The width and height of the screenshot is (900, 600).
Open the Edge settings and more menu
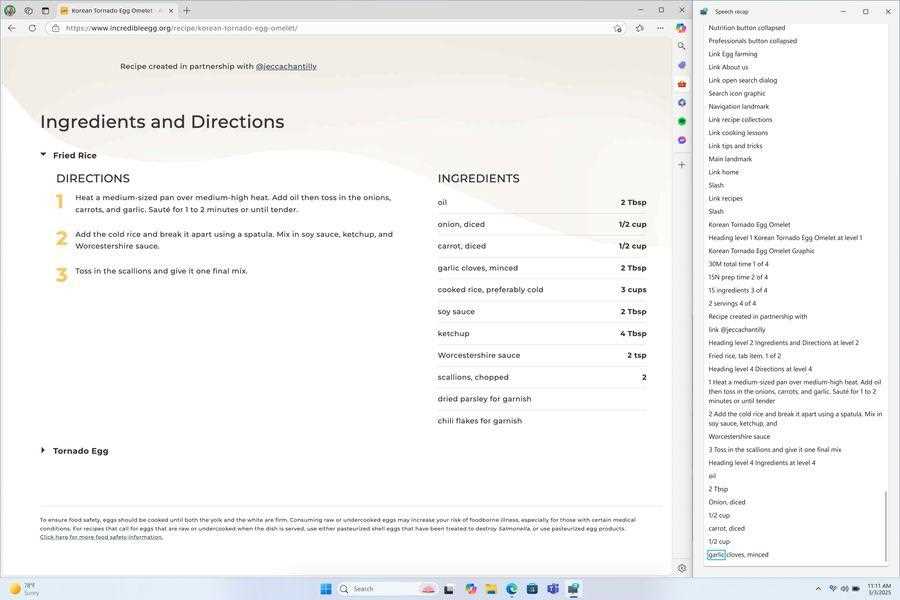660,28
